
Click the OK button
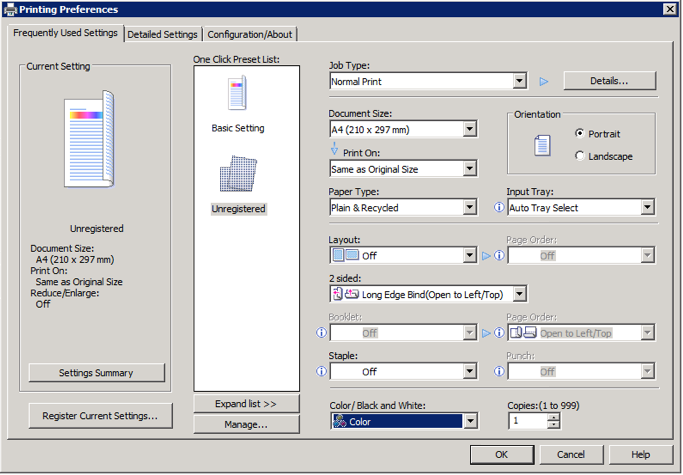[x=502, y=455]
